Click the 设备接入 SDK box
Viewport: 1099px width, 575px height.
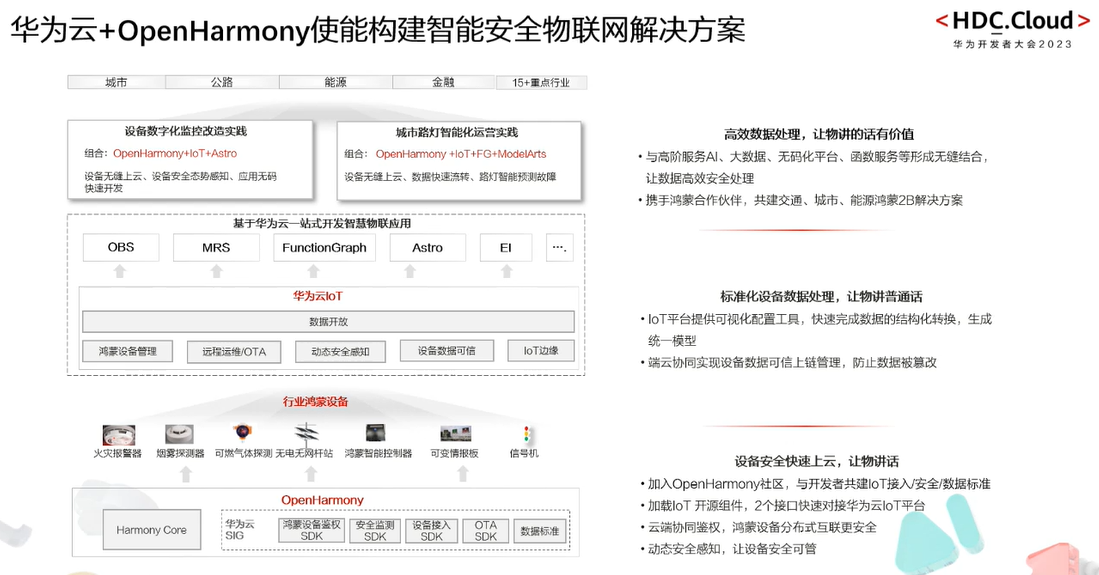pyautogui.click(x=432, y=530)
